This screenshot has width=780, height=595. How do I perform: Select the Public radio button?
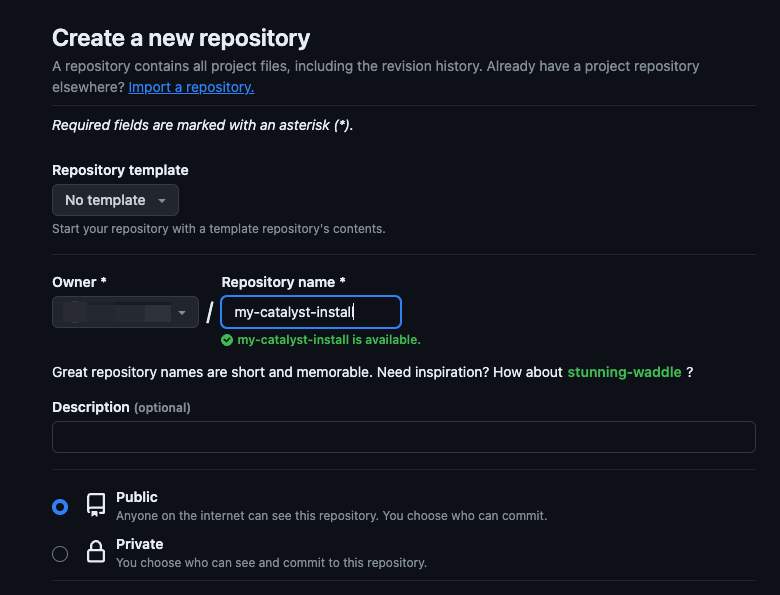[60, 507]
